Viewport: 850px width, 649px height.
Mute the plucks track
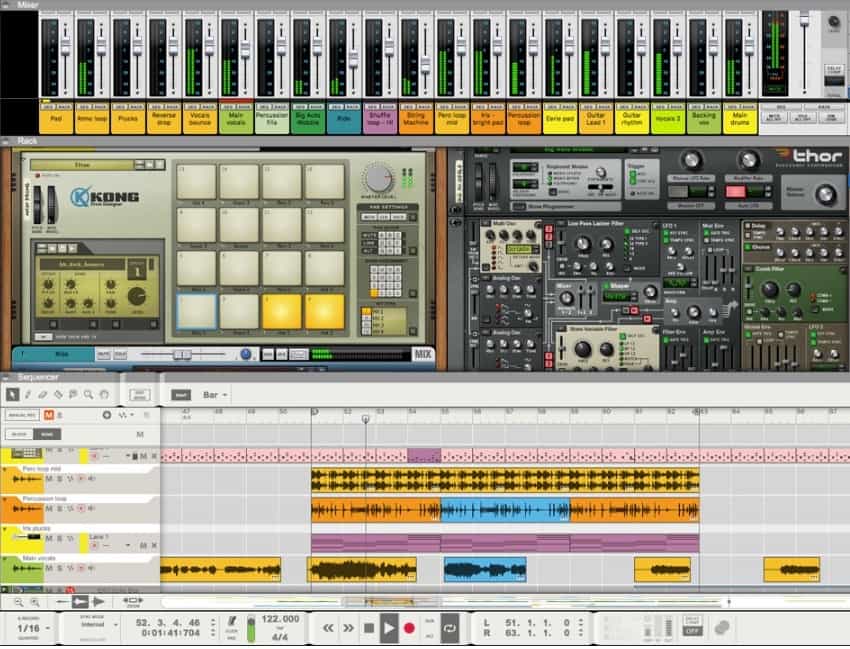point(49,538)
